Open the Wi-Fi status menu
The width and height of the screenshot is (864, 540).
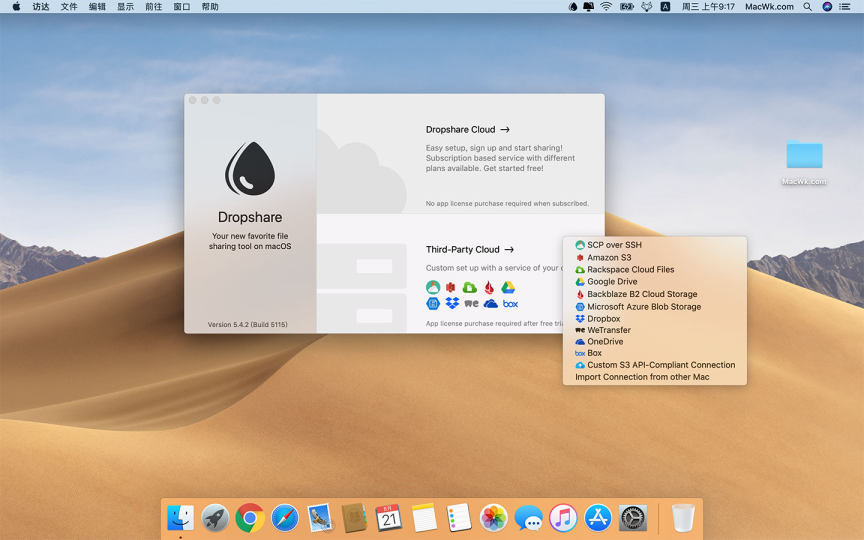click(606, 6)
